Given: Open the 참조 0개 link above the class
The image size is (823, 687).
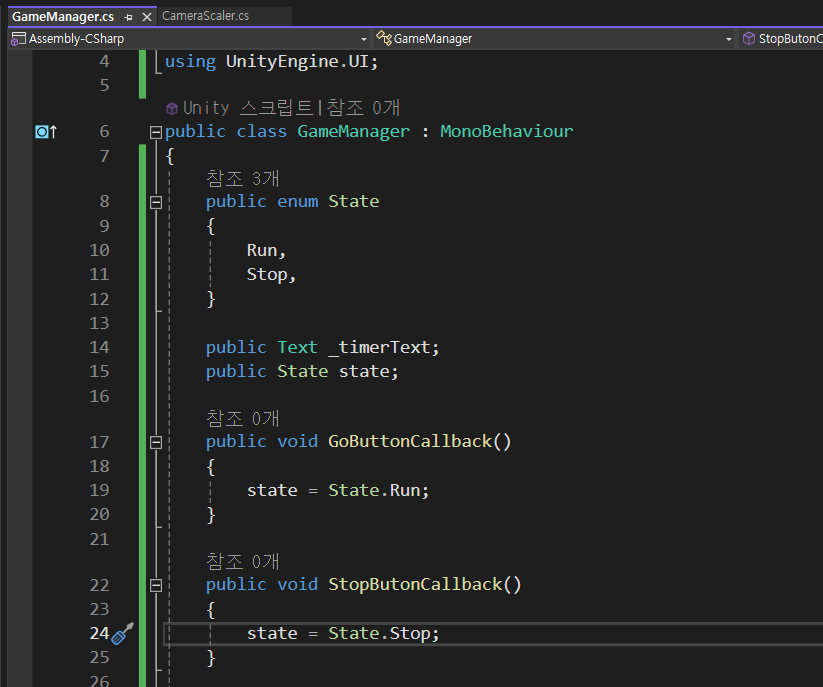Looking at the screenshot, I should [363, 108].
